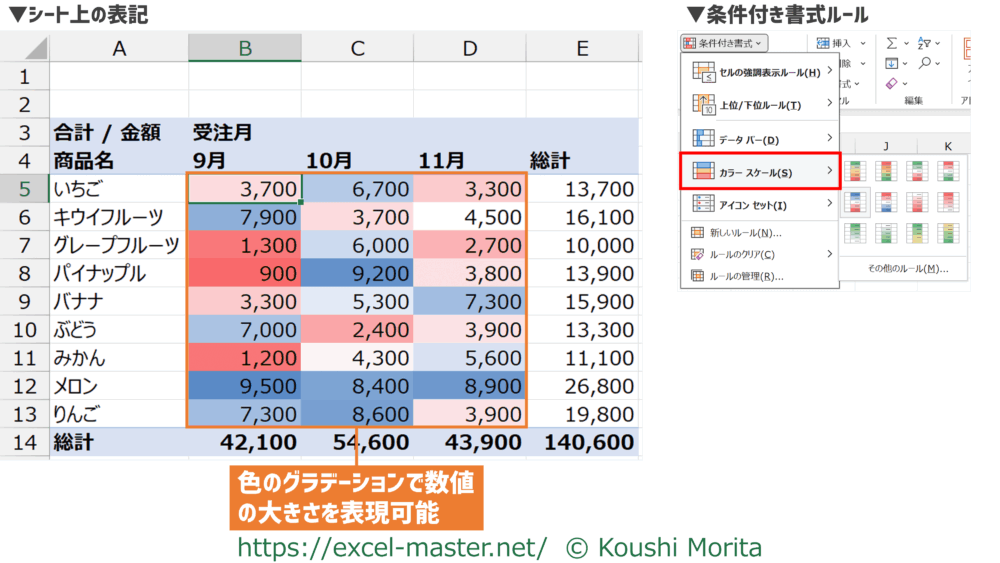Select the top-left green-yellow-red color scale
Viewport: 1000px width, 563px height.
pyautogui.click(x=856, y=172)
